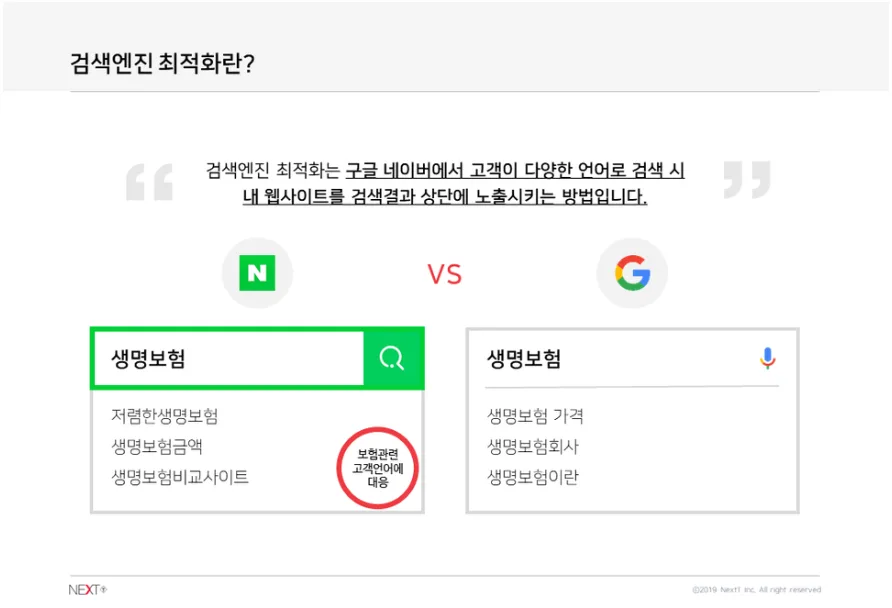
Task: Select the 저렴한생명보험 suggestion
Action: click(x=165, y=416)
